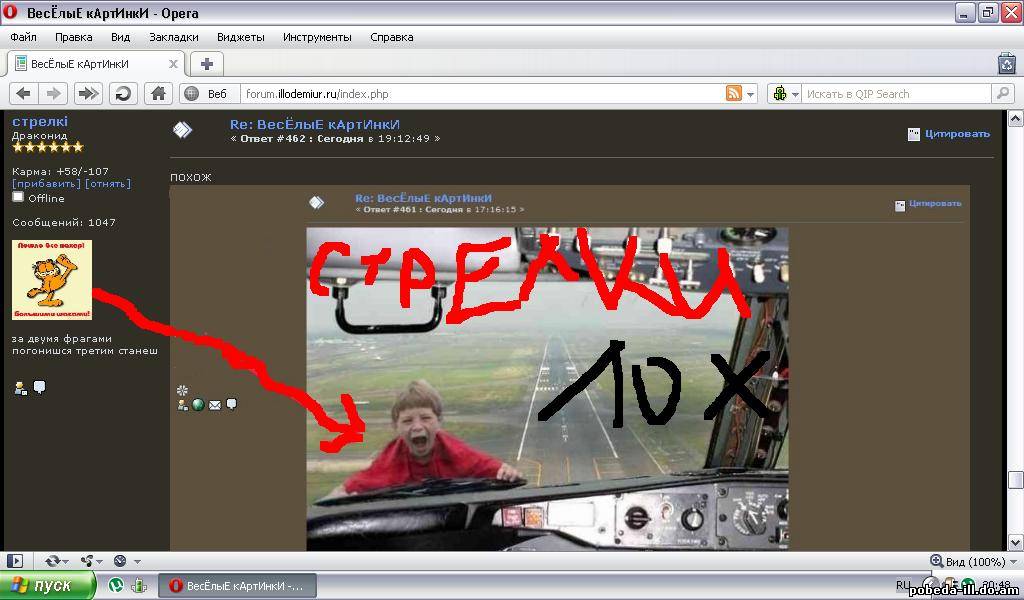Reload the page with the refresh icon

pyautogui.click(x=123, y=93)
